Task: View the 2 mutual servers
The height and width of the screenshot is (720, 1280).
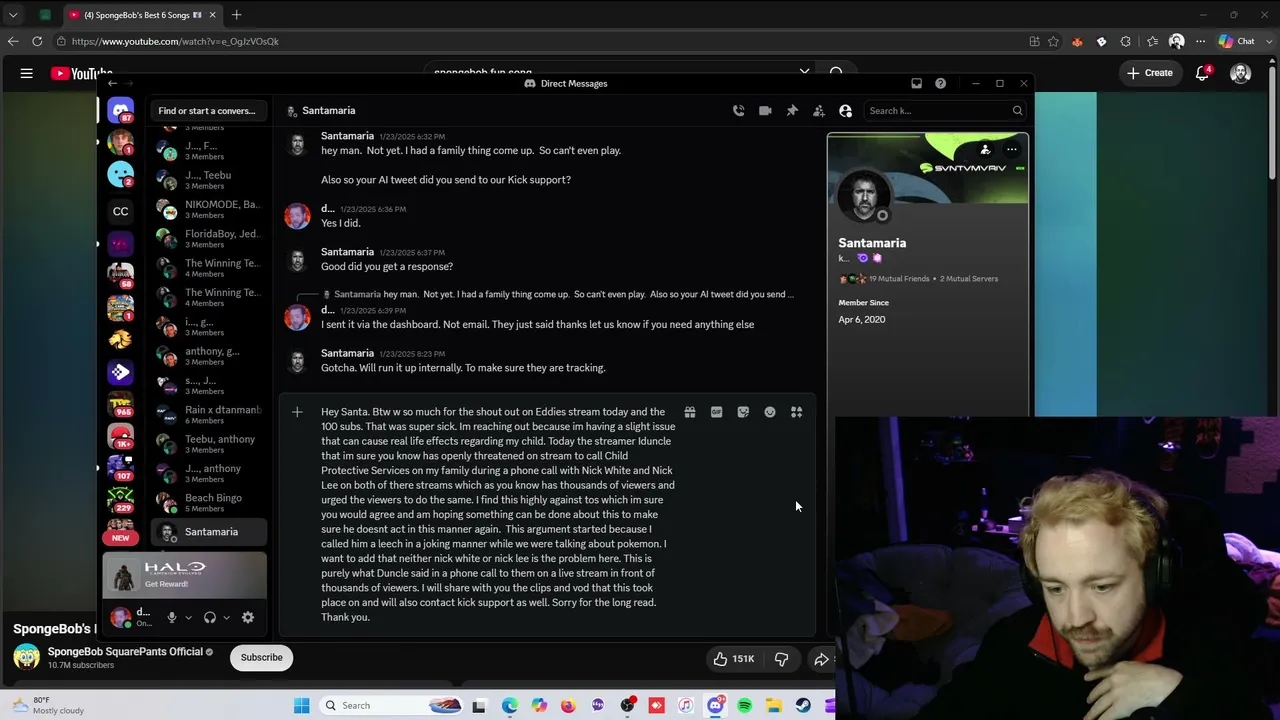Action: click(969, 279)
